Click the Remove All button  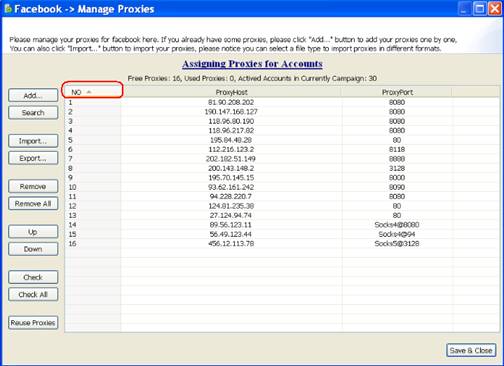tap(33, 204)
